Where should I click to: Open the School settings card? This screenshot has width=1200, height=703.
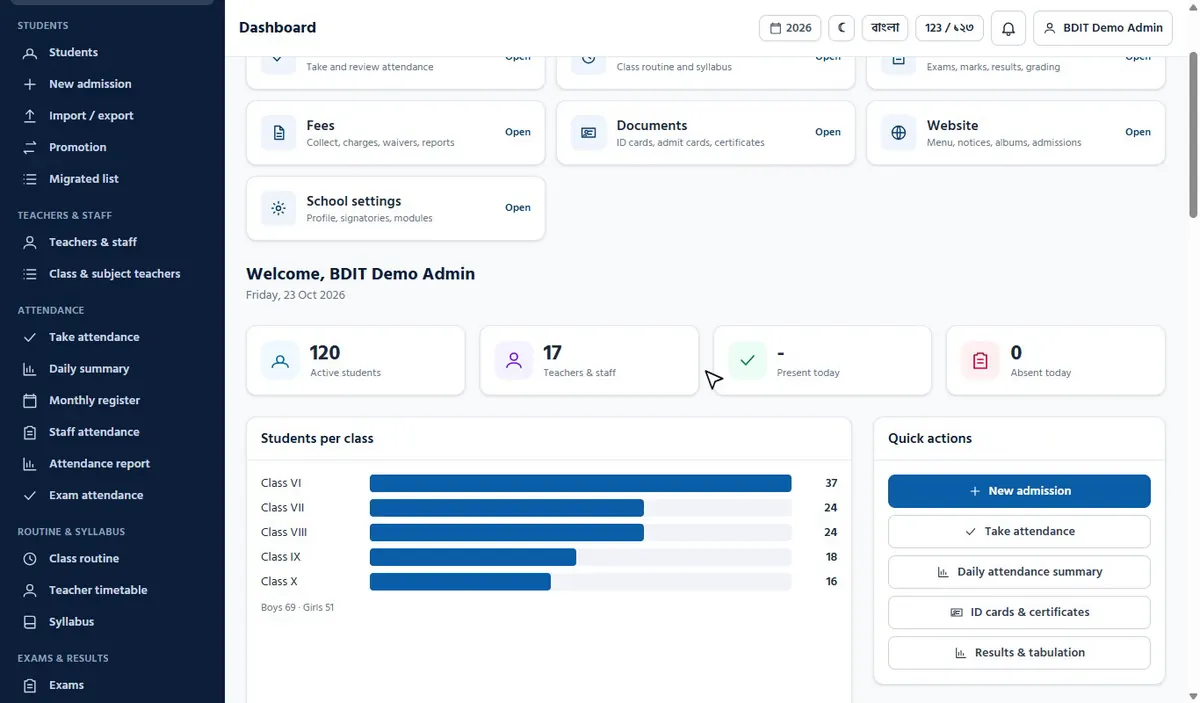[396, 208]
